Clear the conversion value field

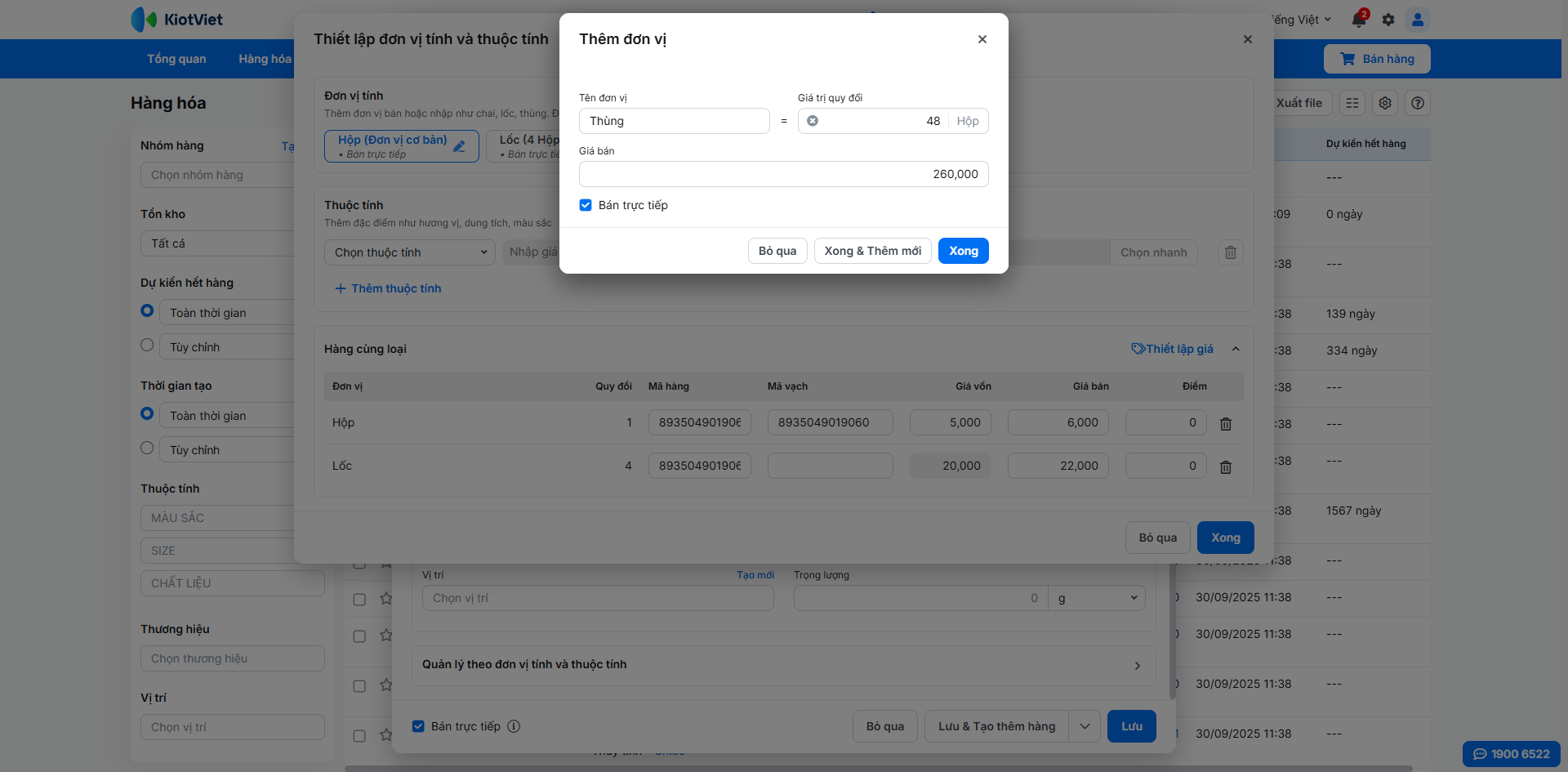click(x=813, y=121)
